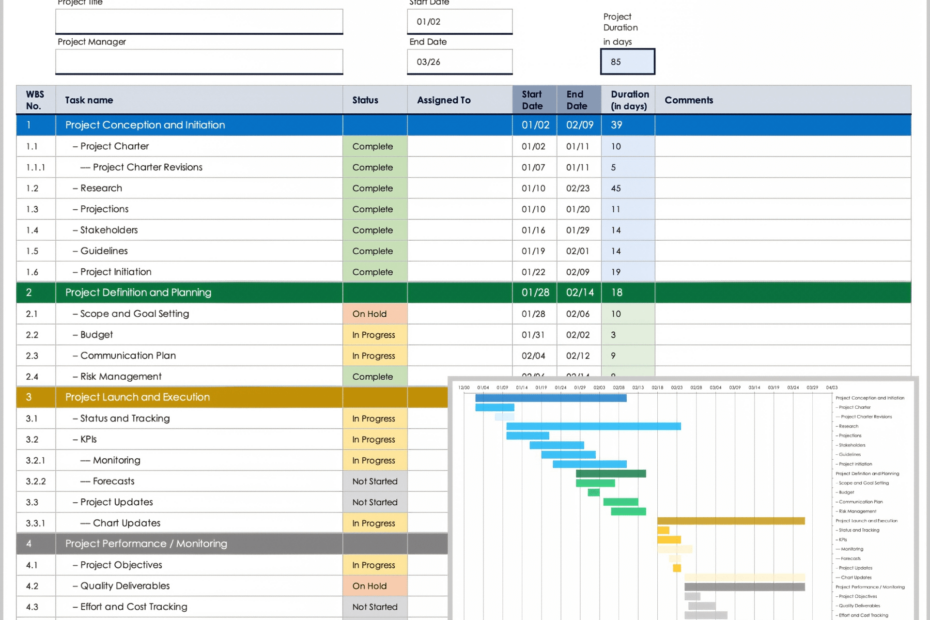Click the gold Project Launch and Execution Gantt bar
Image resolution: width=930 pixels, height=620 pixels.
tap(731, 520)
